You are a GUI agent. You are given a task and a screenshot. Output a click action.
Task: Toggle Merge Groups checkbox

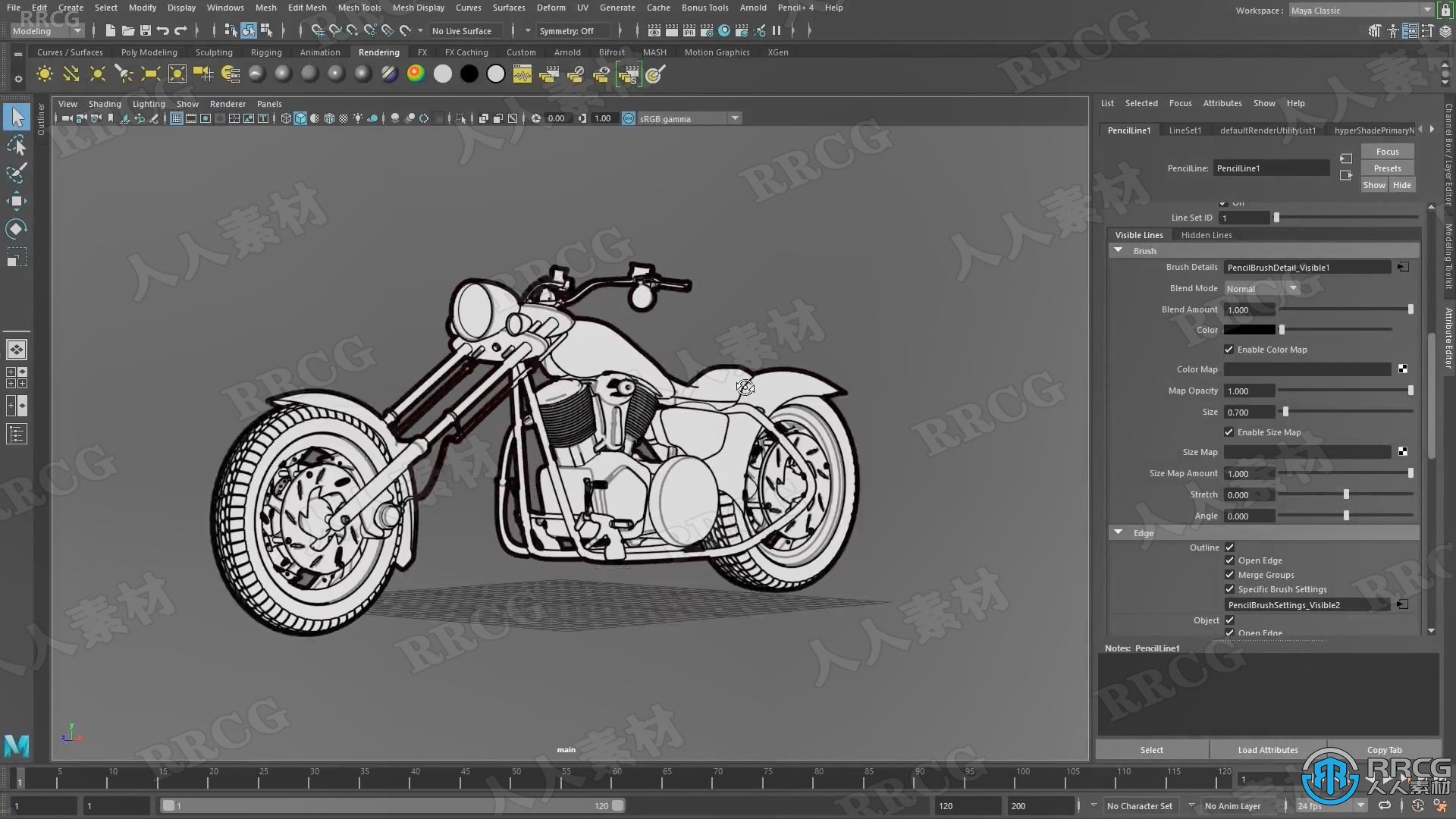click(x=1229, y=575)
